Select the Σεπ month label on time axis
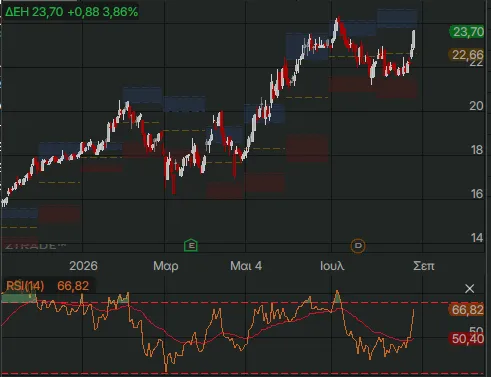The image size is (491, 377). (x=424, y=266)
